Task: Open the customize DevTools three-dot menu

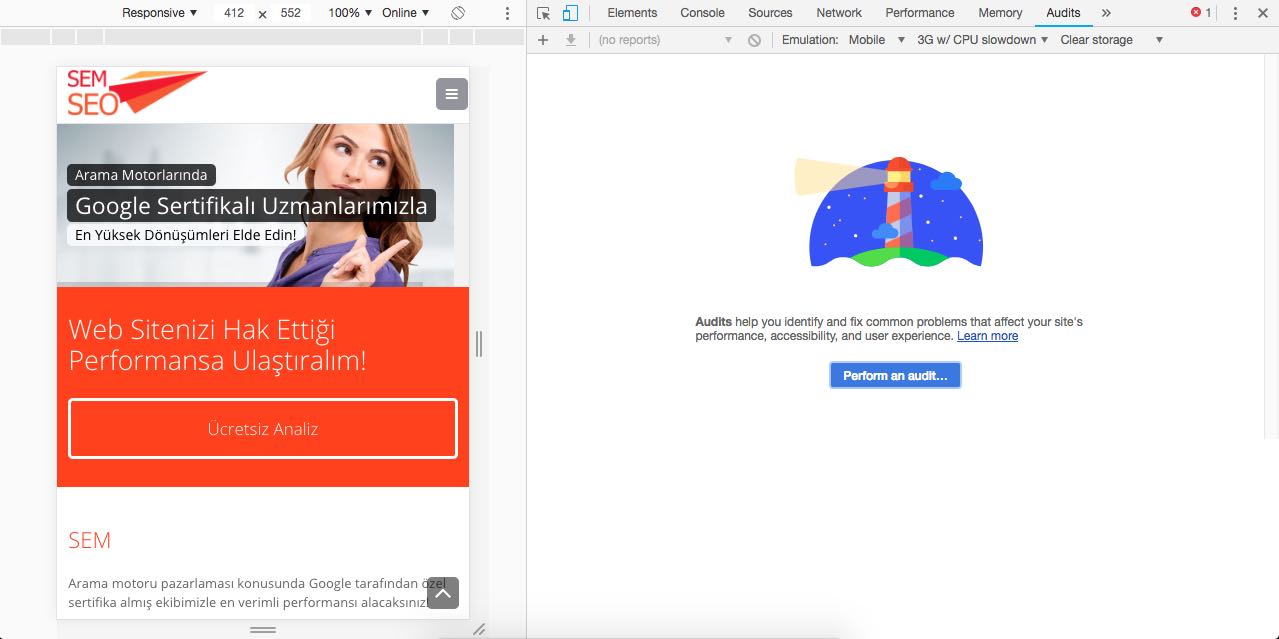Action: 1235,13
